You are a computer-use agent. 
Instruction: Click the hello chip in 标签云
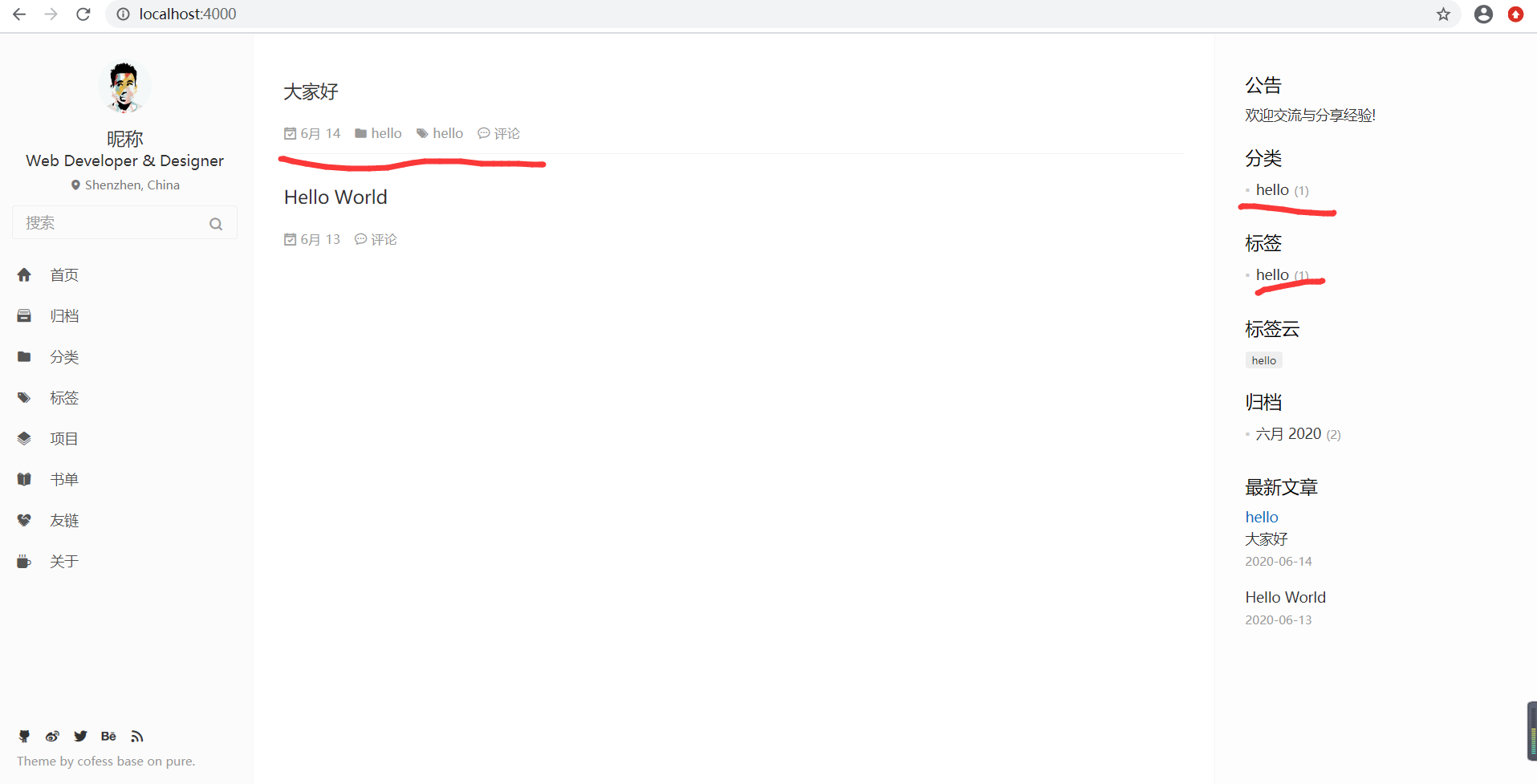tap(1264, 360)
